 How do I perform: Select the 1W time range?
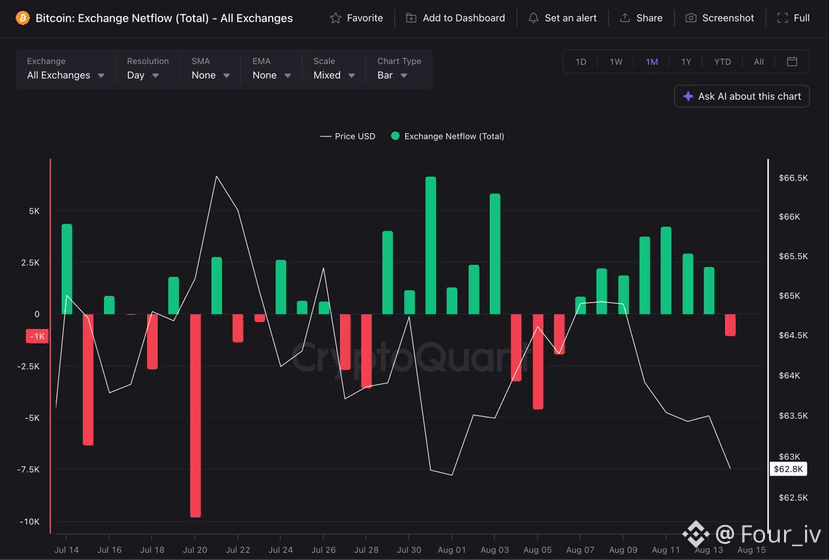616,62
